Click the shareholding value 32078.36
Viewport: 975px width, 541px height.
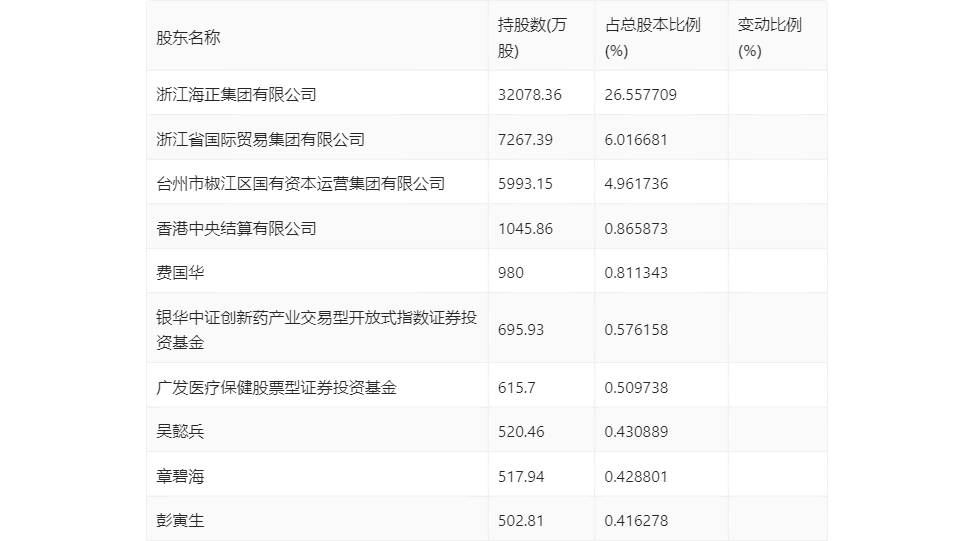(530, 95)
